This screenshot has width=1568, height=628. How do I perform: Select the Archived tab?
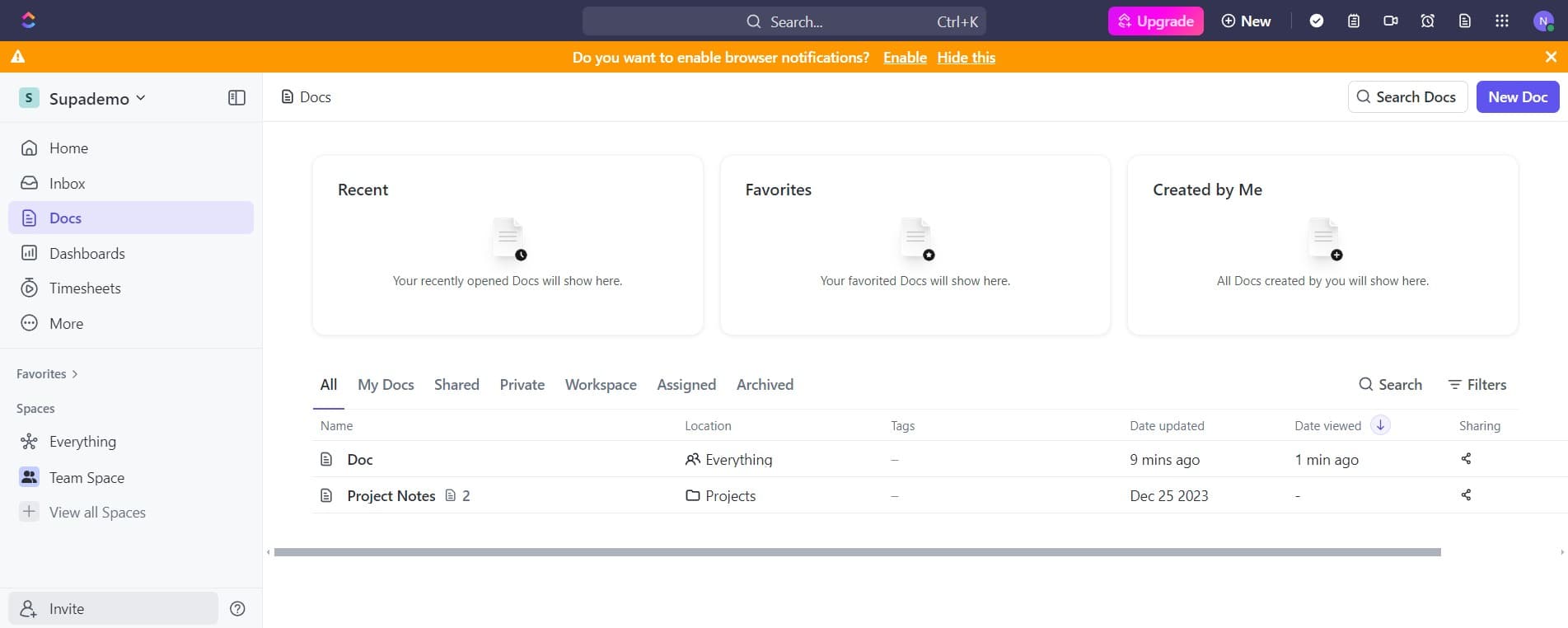click(765, 385)
